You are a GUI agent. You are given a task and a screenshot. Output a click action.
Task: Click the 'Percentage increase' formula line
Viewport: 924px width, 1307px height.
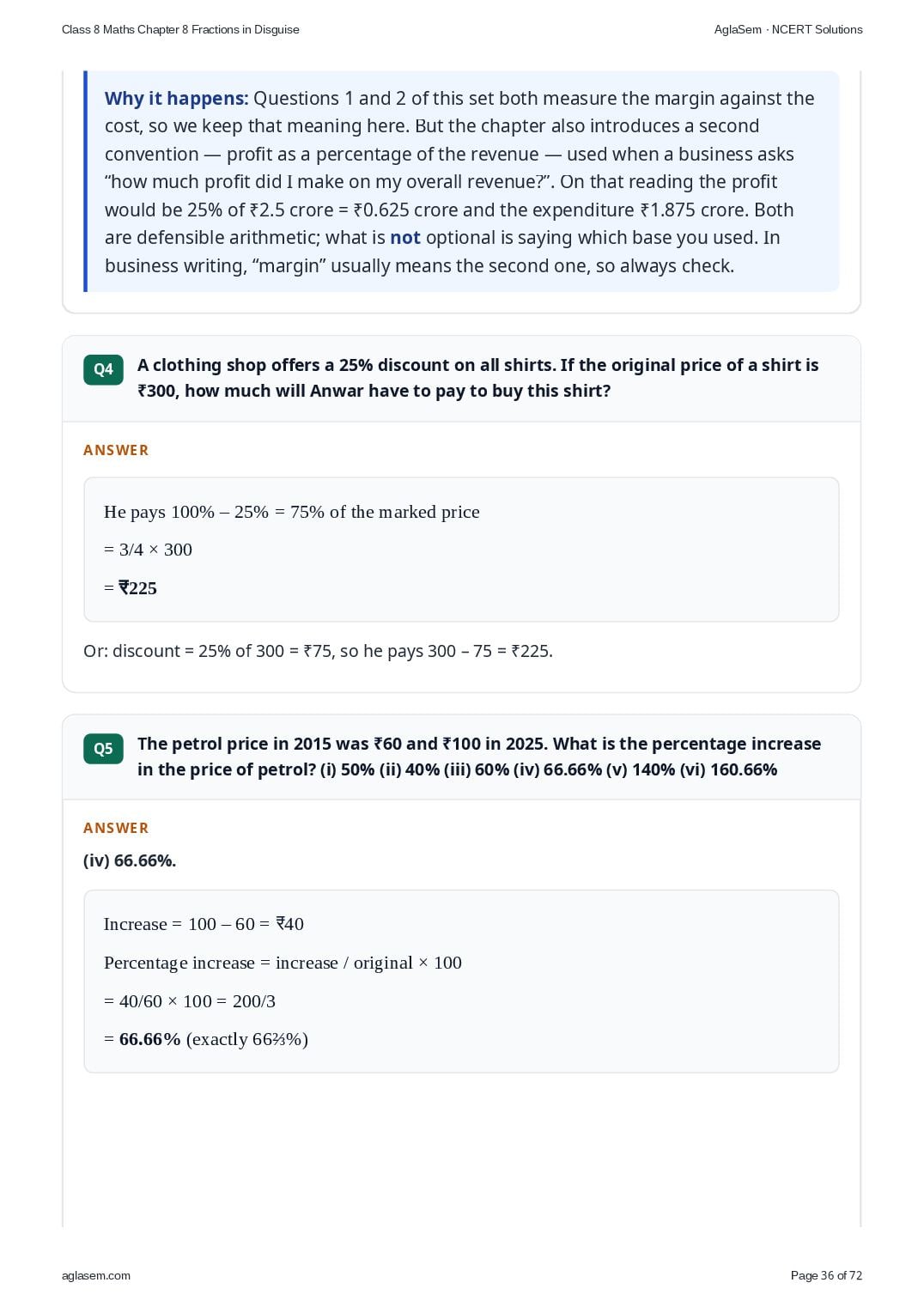click(283, 963)
